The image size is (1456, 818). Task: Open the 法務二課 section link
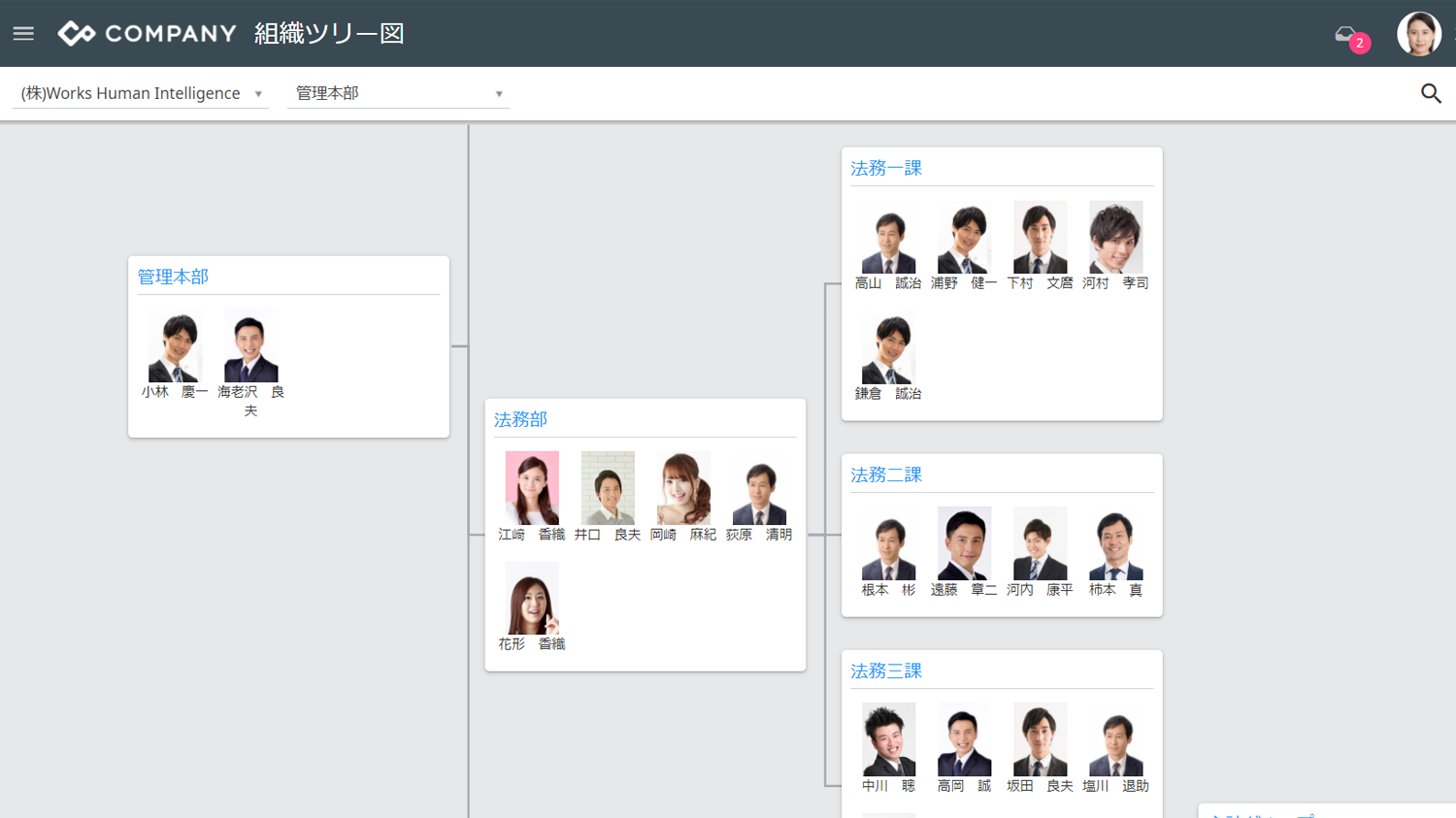pos(885,474)
